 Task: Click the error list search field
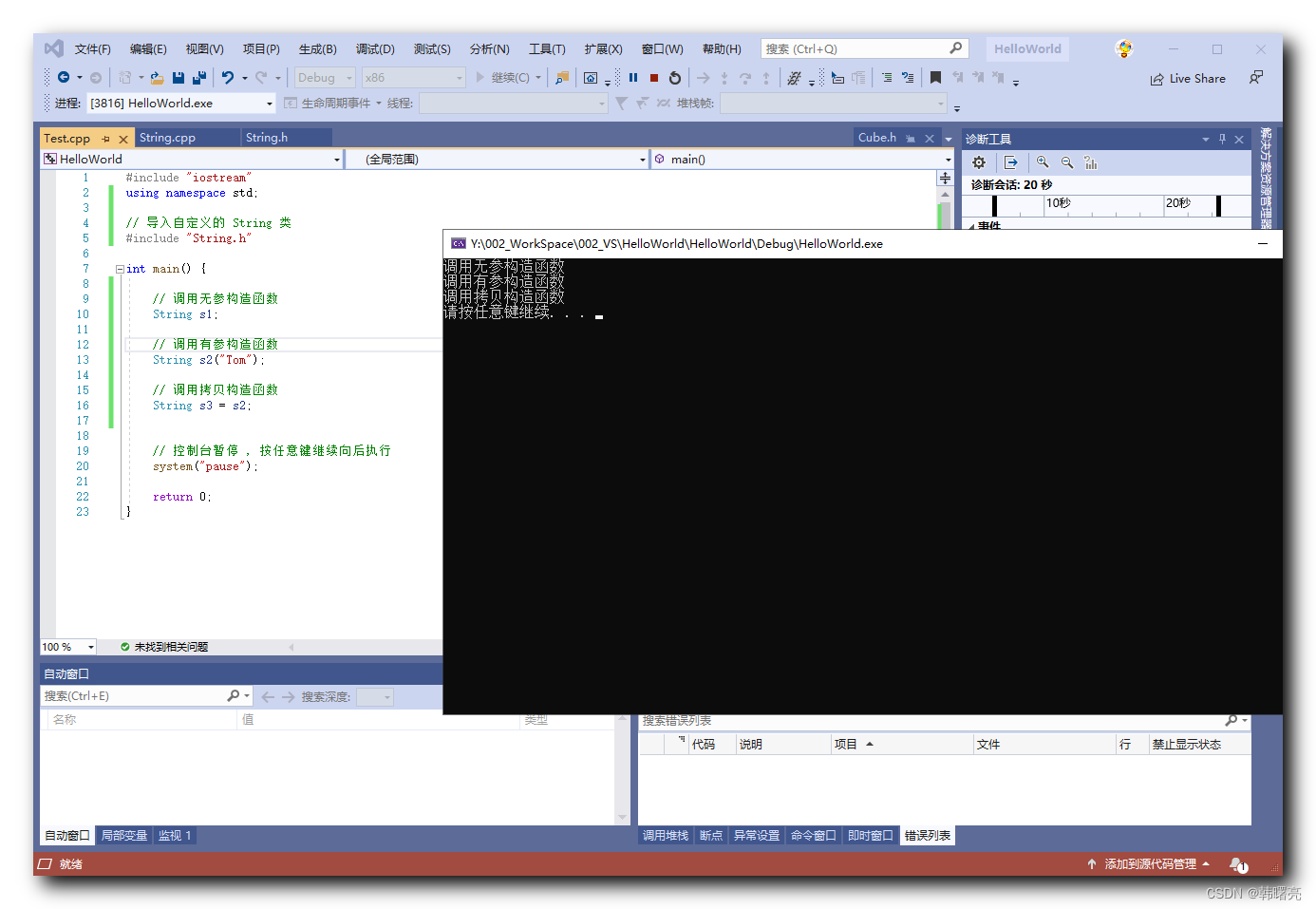point(945,721)
